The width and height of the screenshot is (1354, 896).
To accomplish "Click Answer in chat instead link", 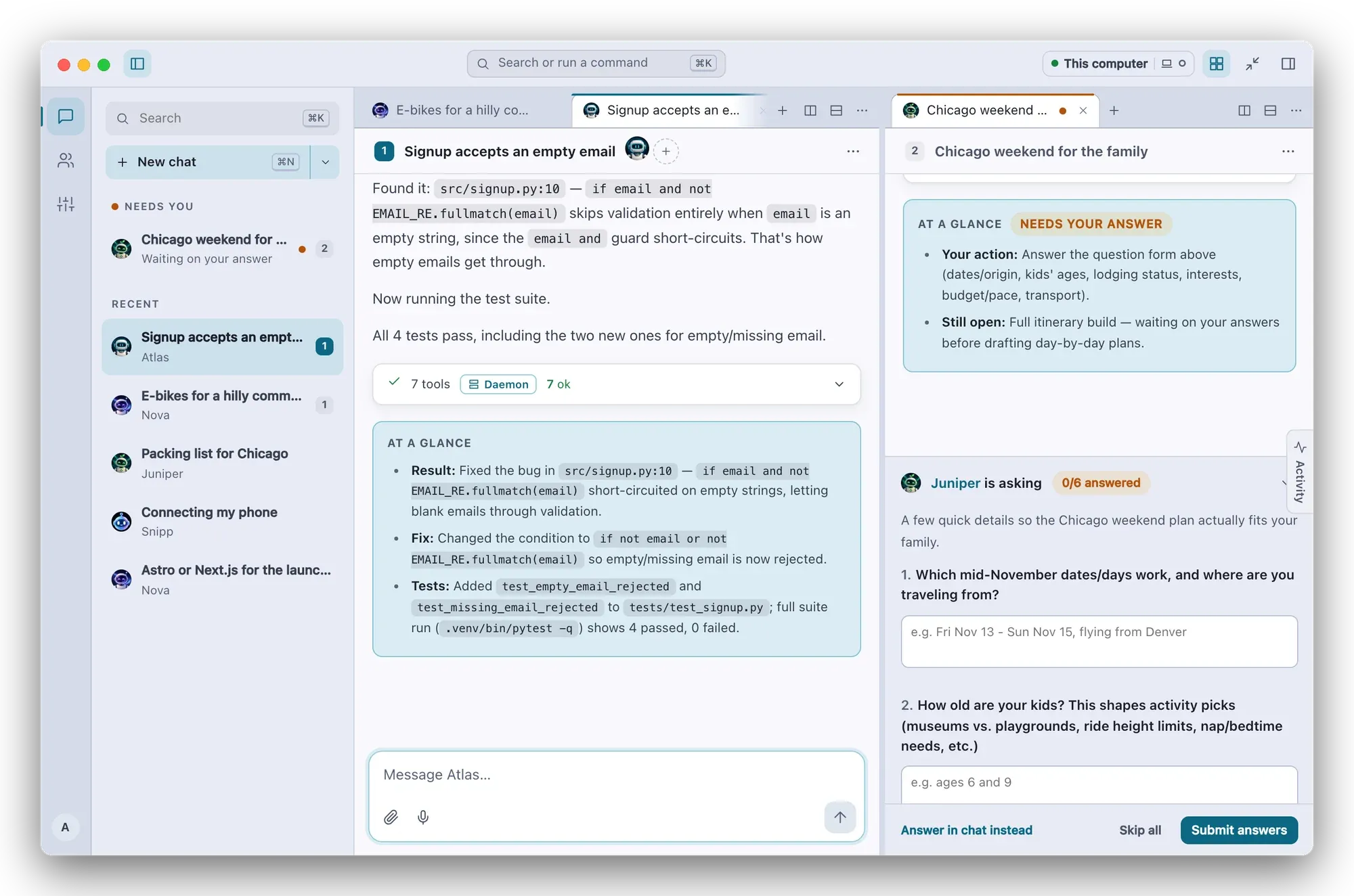I will [966, 830].
